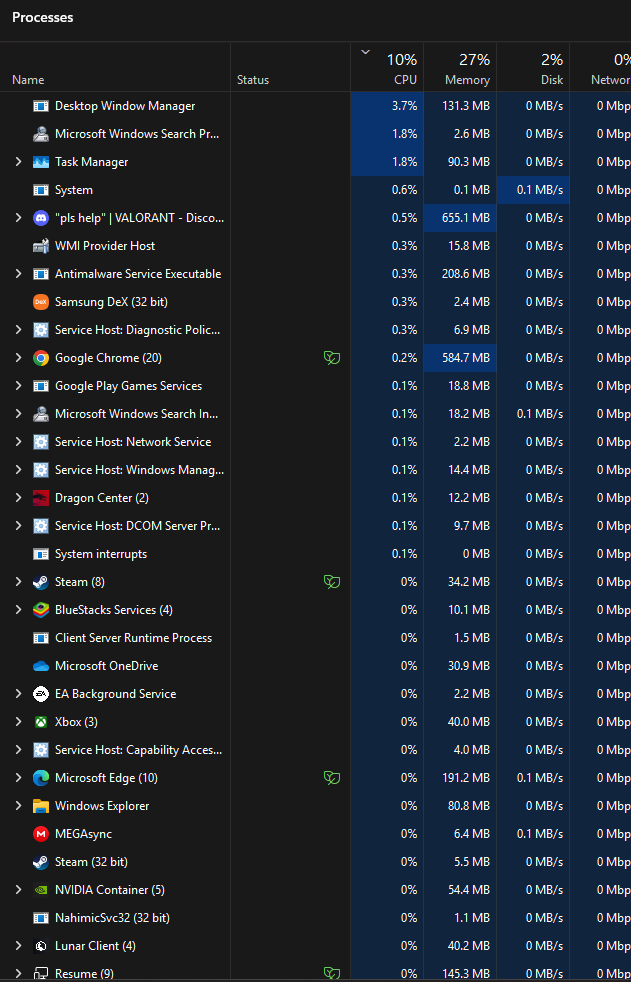Select the System process row

(x=316, y=190)
